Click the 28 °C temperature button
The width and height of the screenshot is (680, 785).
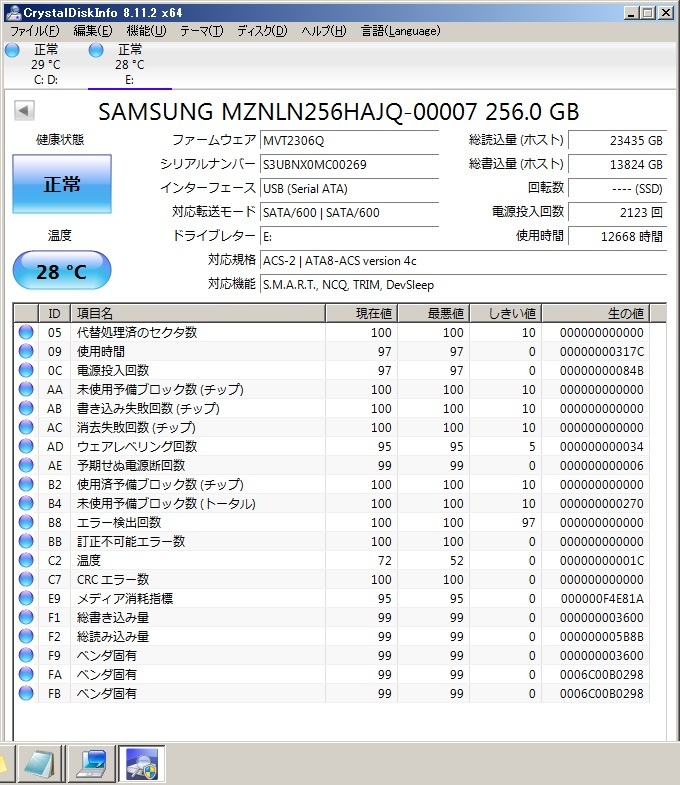(x=61, y=271)
